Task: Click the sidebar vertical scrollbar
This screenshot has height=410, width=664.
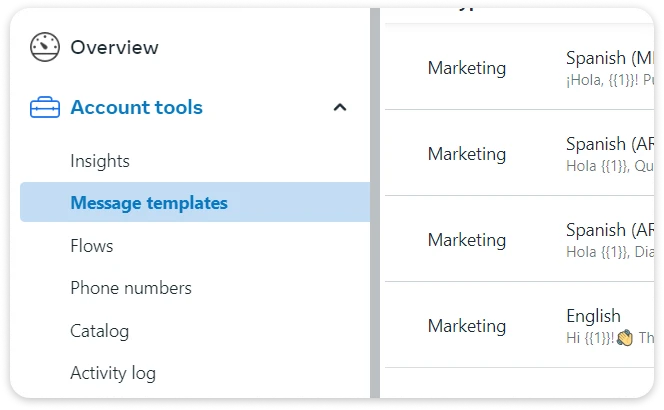Action: 375,200
